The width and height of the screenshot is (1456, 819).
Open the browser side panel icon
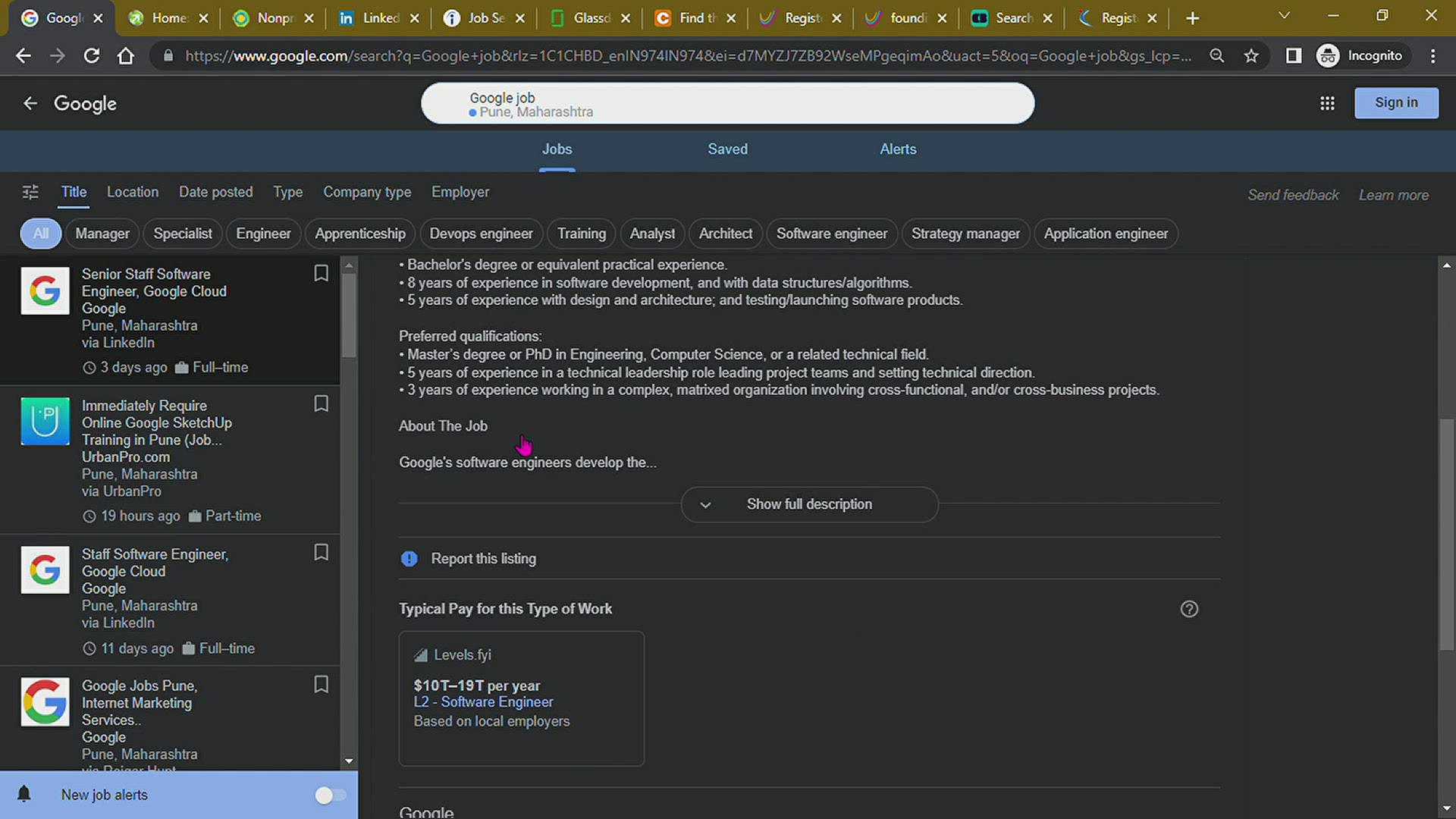1294,56
